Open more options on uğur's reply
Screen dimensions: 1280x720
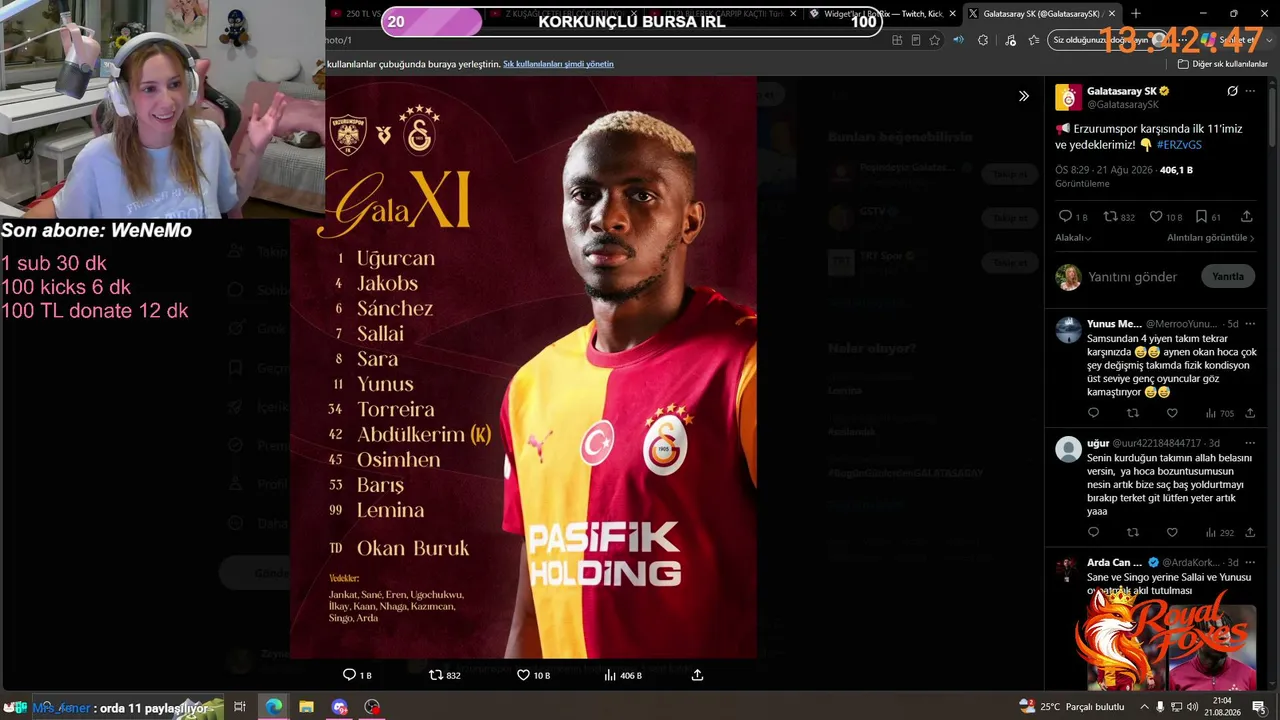[x=1250, y=443]
